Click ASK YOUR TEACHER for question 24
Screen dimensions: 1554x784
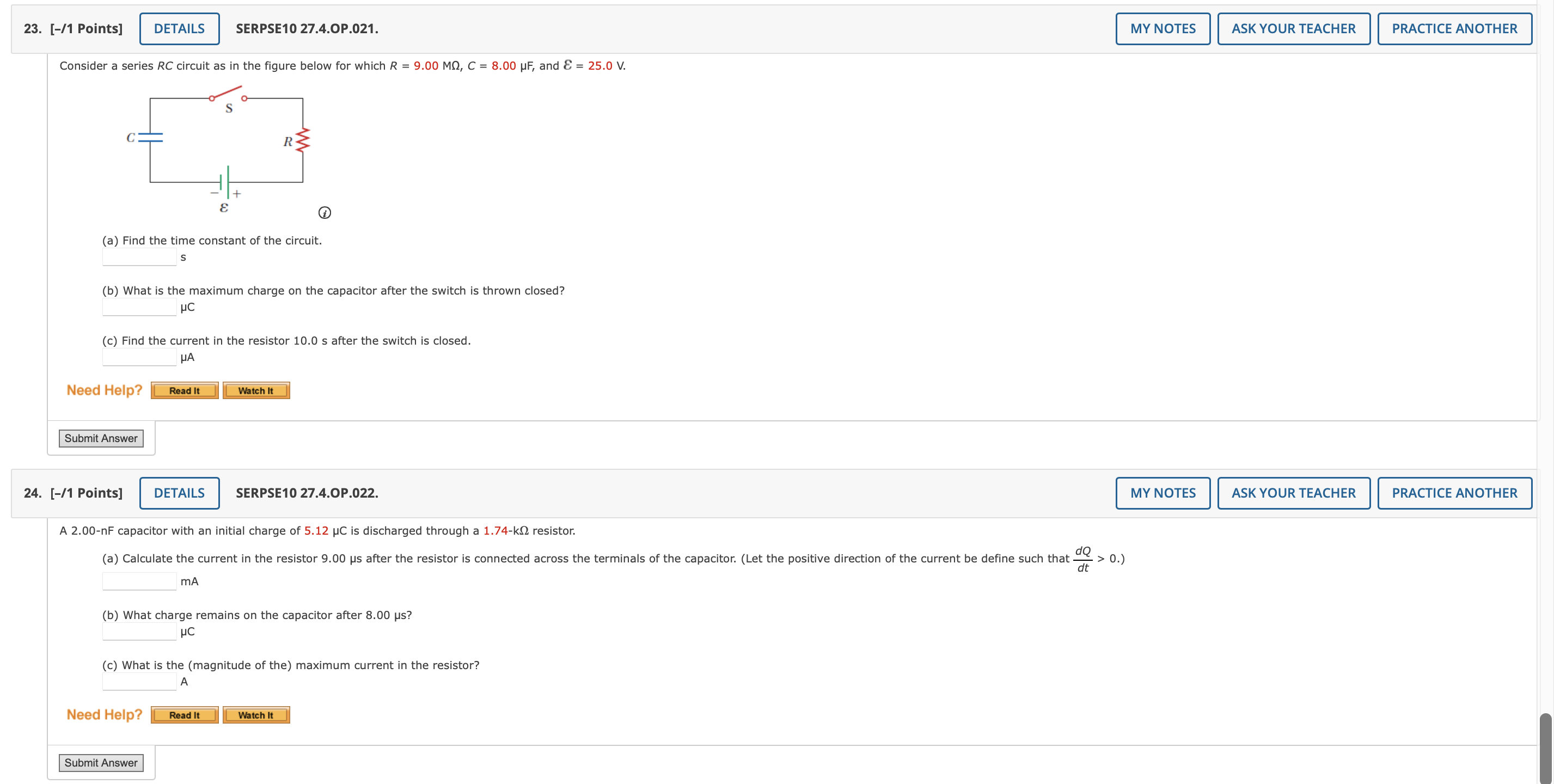point(1293,493)
